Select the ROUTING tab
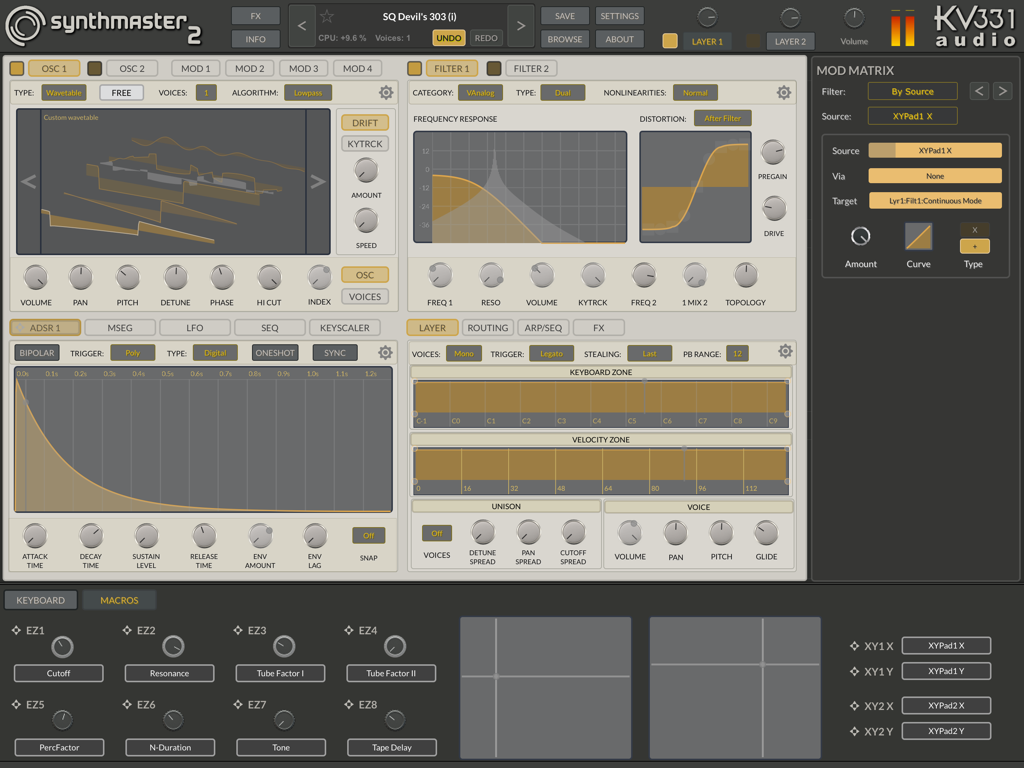Screen dimensions: 1024x768 point(487,327)
